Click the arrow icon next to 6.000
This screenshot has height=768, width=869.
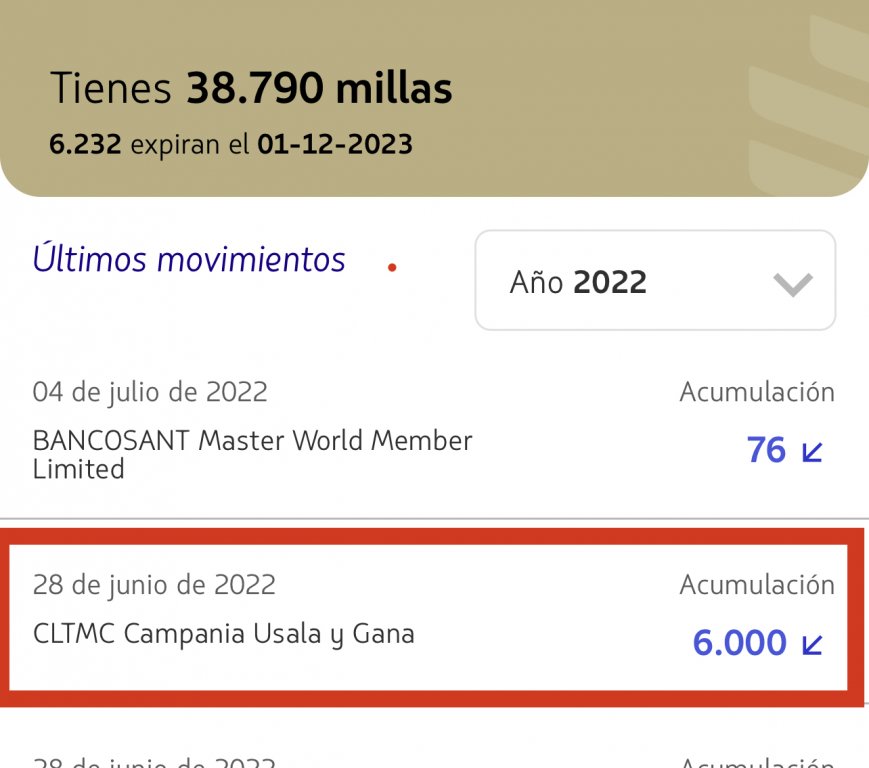tap(812, 645)
